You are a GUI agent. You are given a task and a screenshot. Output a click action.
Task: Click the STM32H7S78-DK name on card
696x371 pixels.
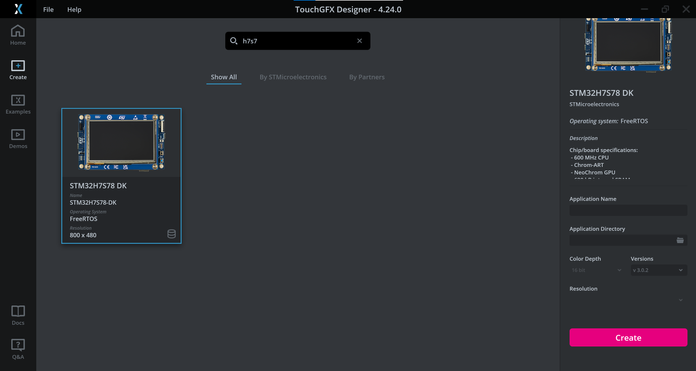(93, 202)
